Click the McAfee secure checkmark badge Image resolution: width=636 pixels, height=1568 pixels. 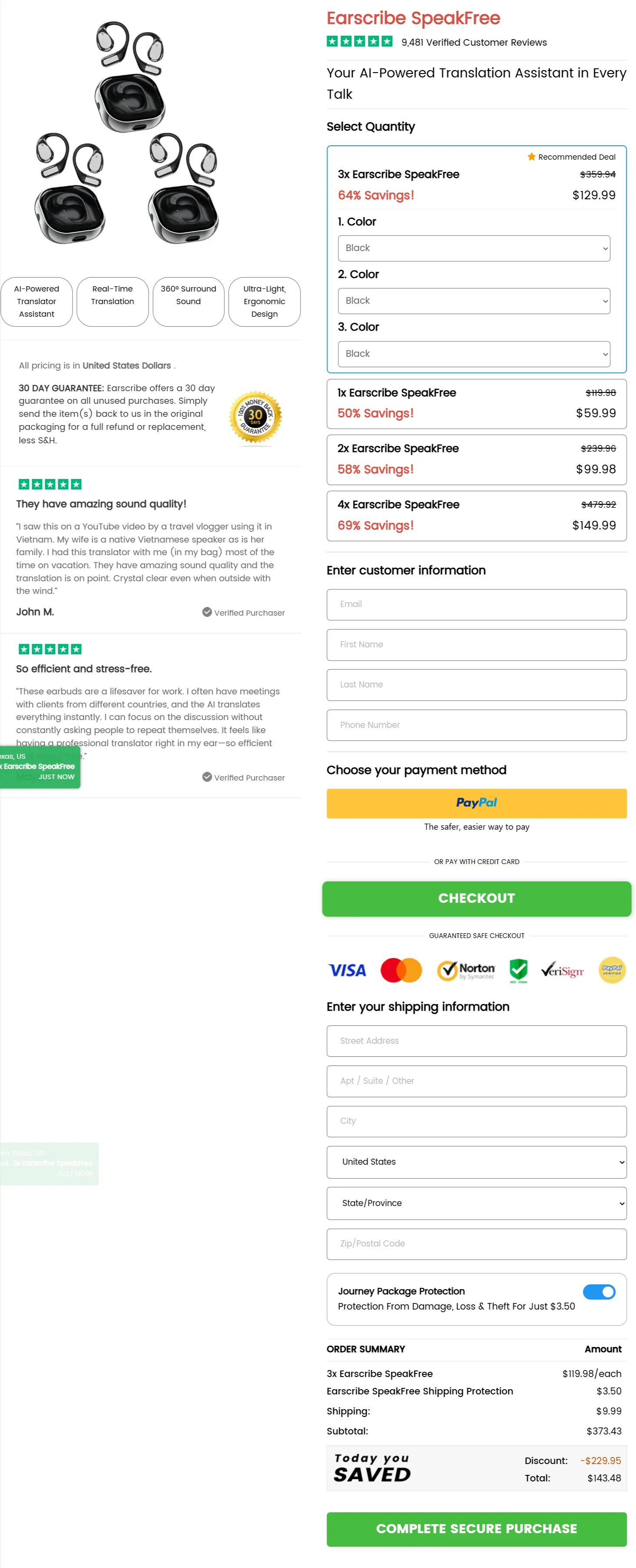pyautogui.click(x=518, y=970)
